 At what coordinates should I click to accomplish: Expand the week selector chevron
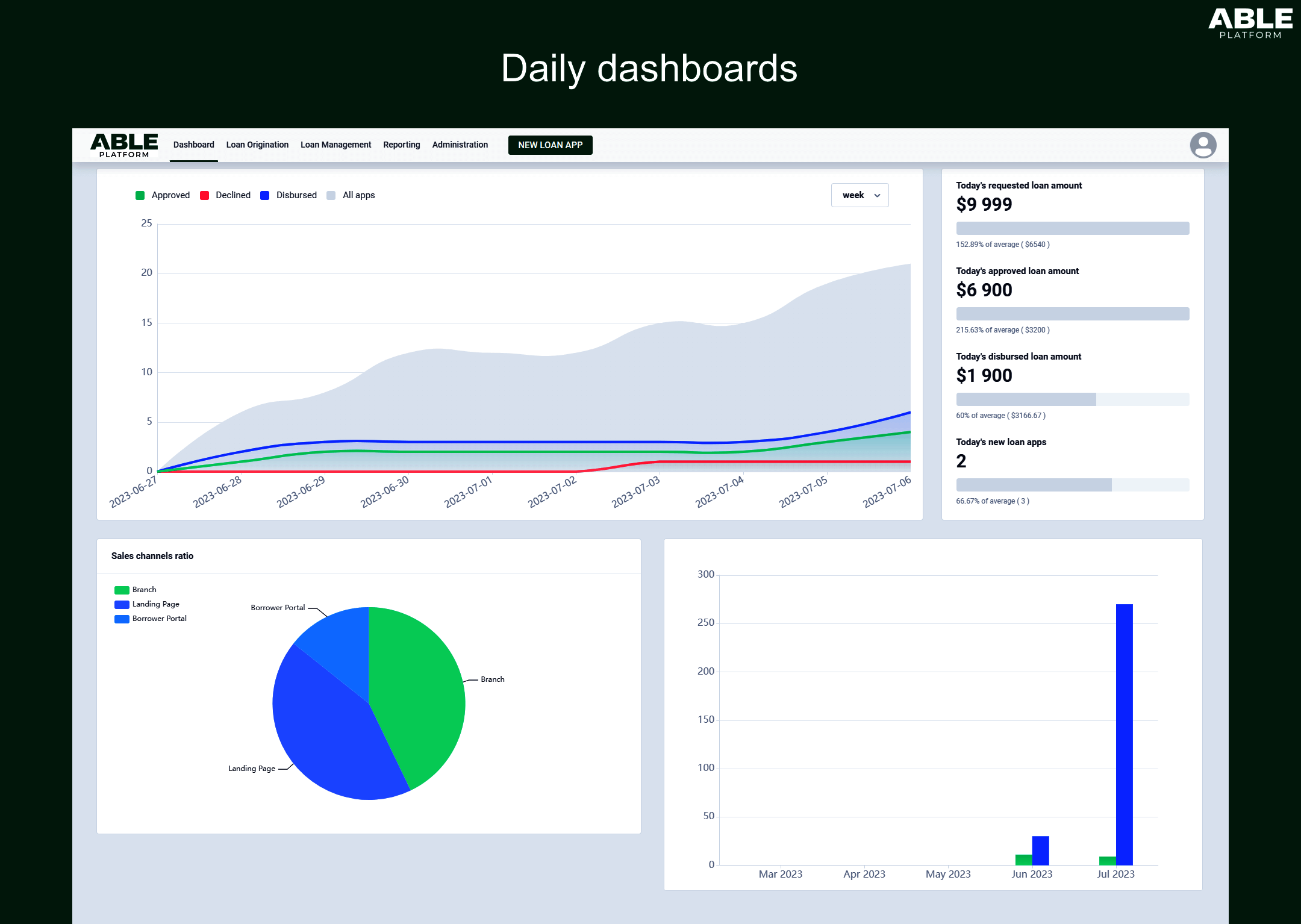click(x=876, y=196)
